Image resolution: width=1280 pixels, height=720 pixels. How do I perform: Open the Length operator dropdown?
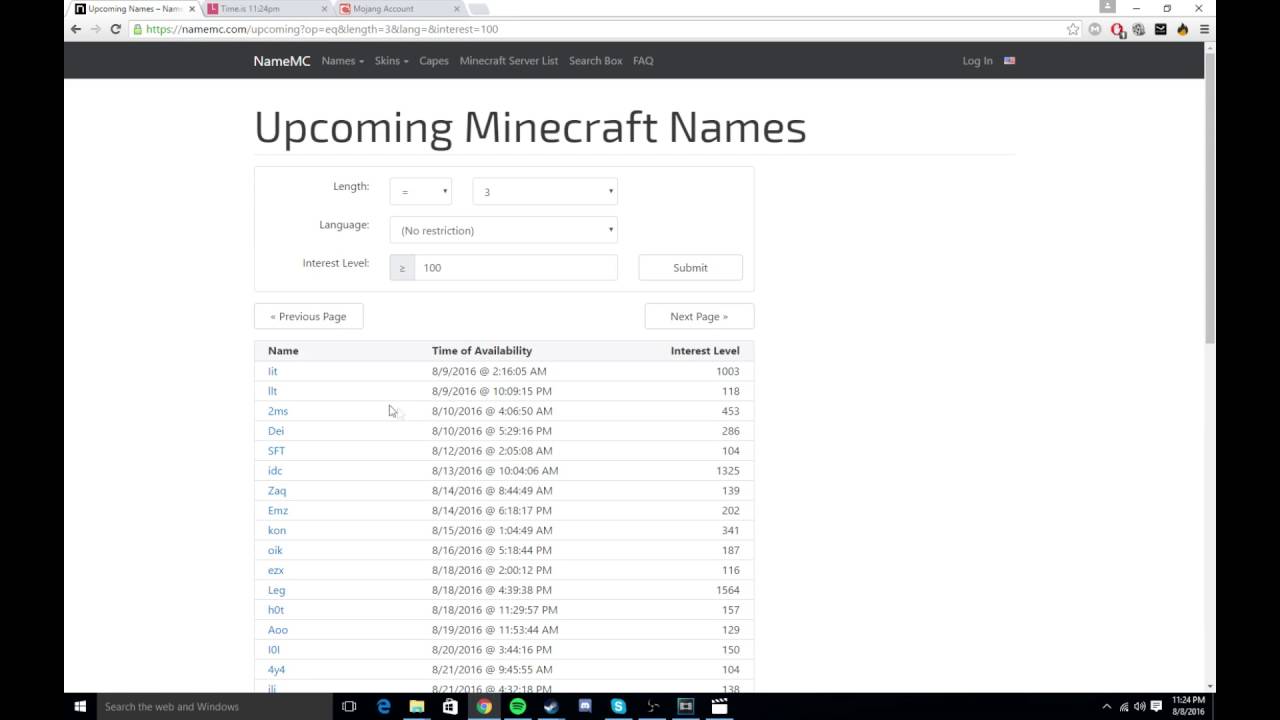coord(421,191)
